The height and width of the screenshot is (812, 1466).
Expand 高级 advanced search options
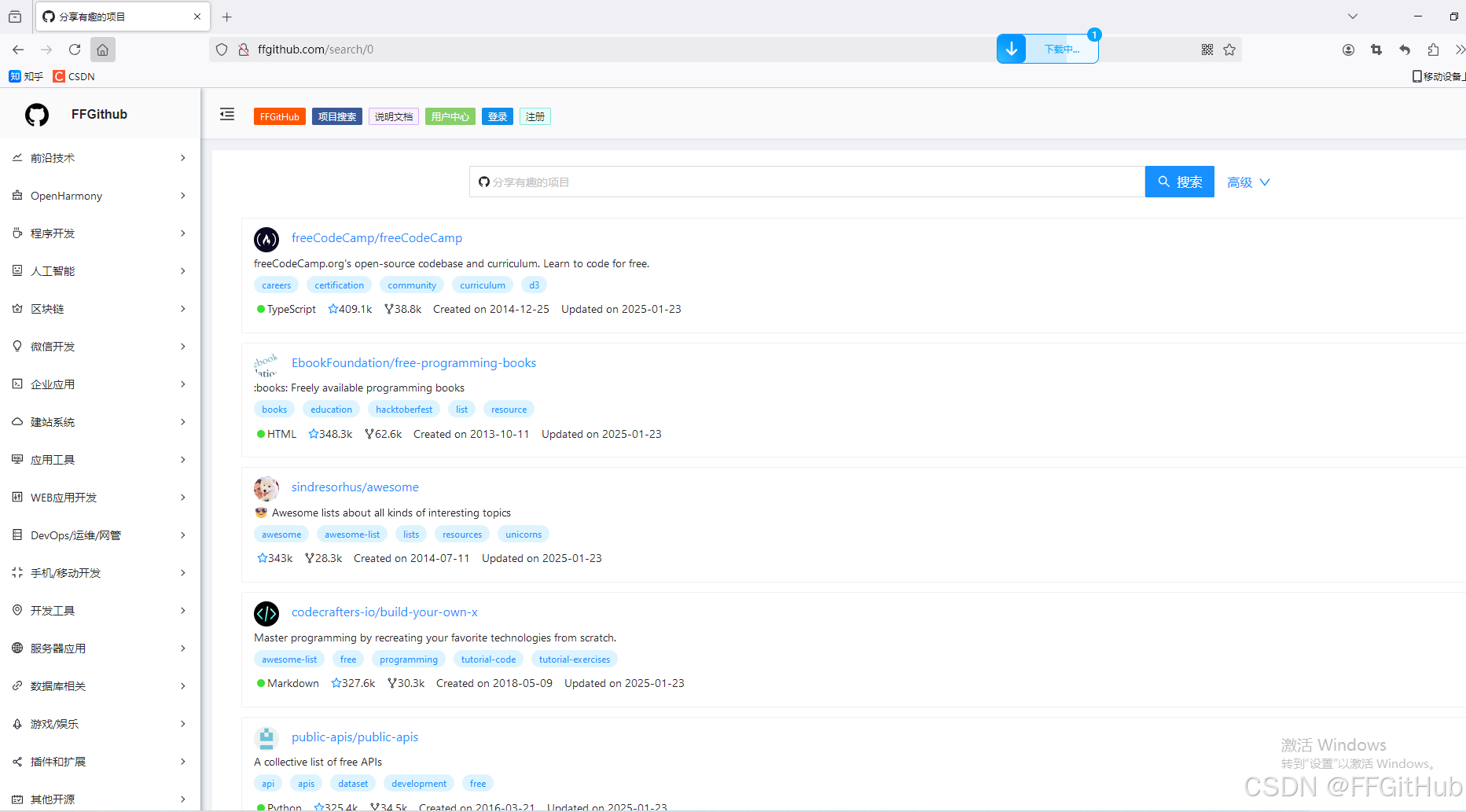click(x=1248, y=182)
